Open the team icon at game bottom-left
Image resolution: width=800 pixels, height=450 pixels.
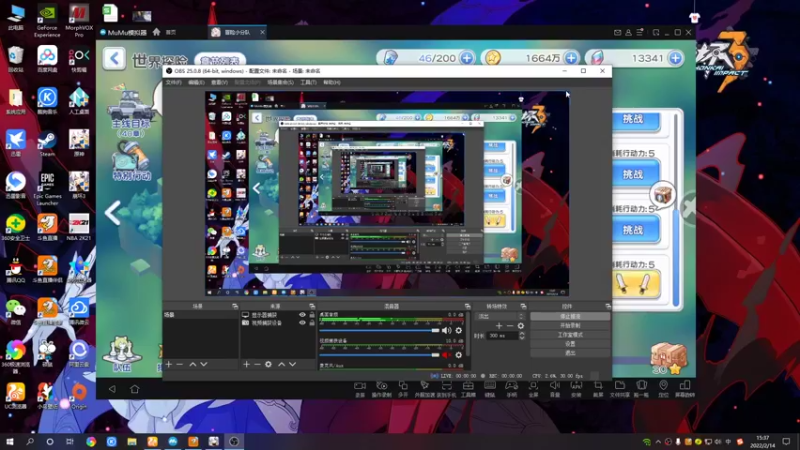click(x=122, y=354)
